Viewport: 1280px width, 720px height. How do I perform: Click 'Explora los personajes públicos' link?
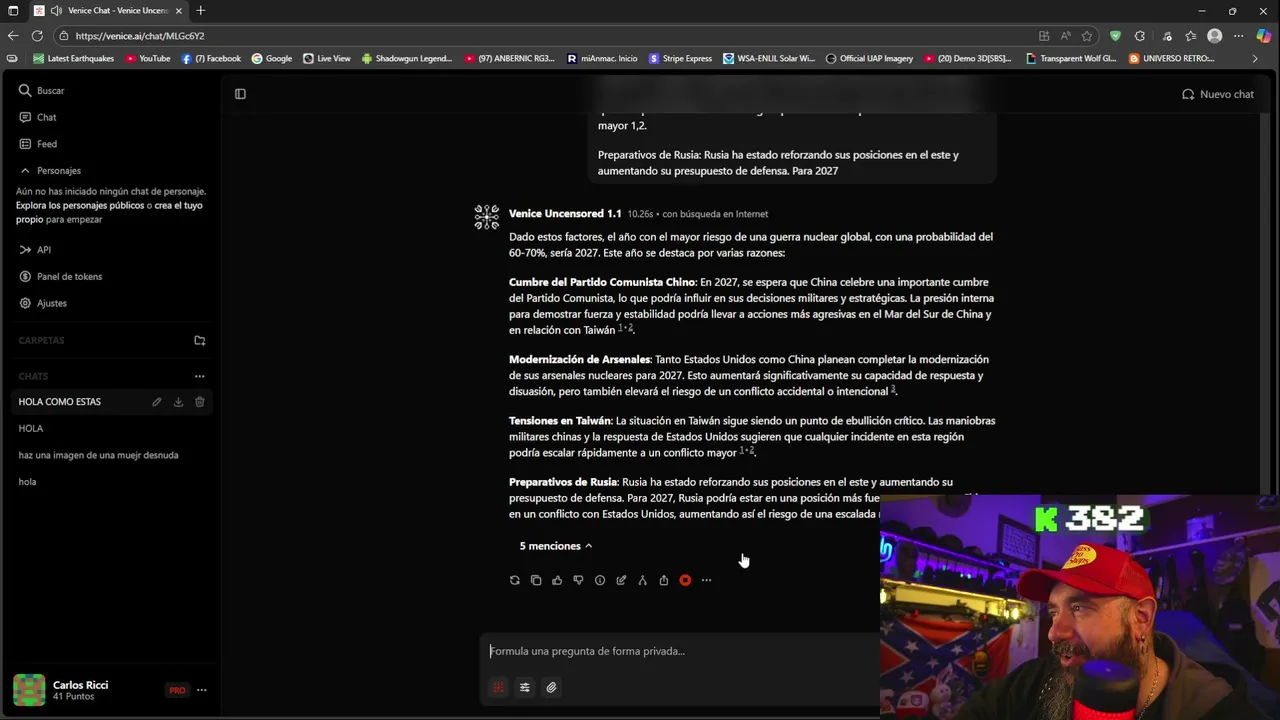coord(79,205)
